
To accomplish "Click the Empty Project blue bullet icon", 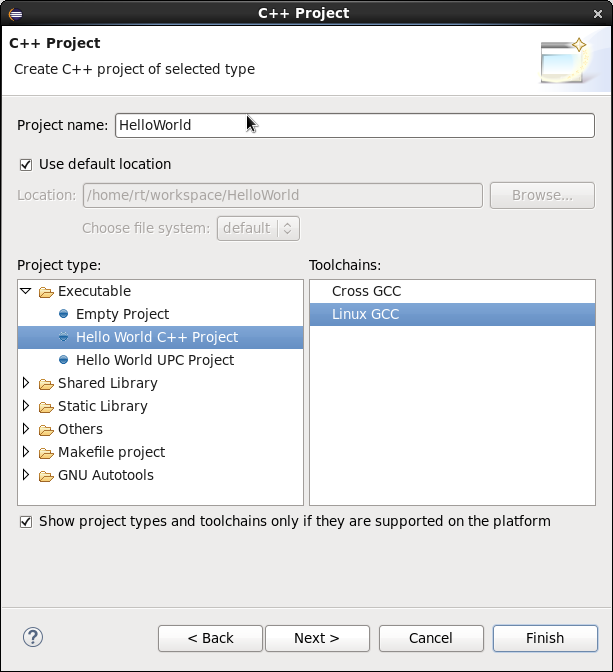I will [x=64, y=314].
